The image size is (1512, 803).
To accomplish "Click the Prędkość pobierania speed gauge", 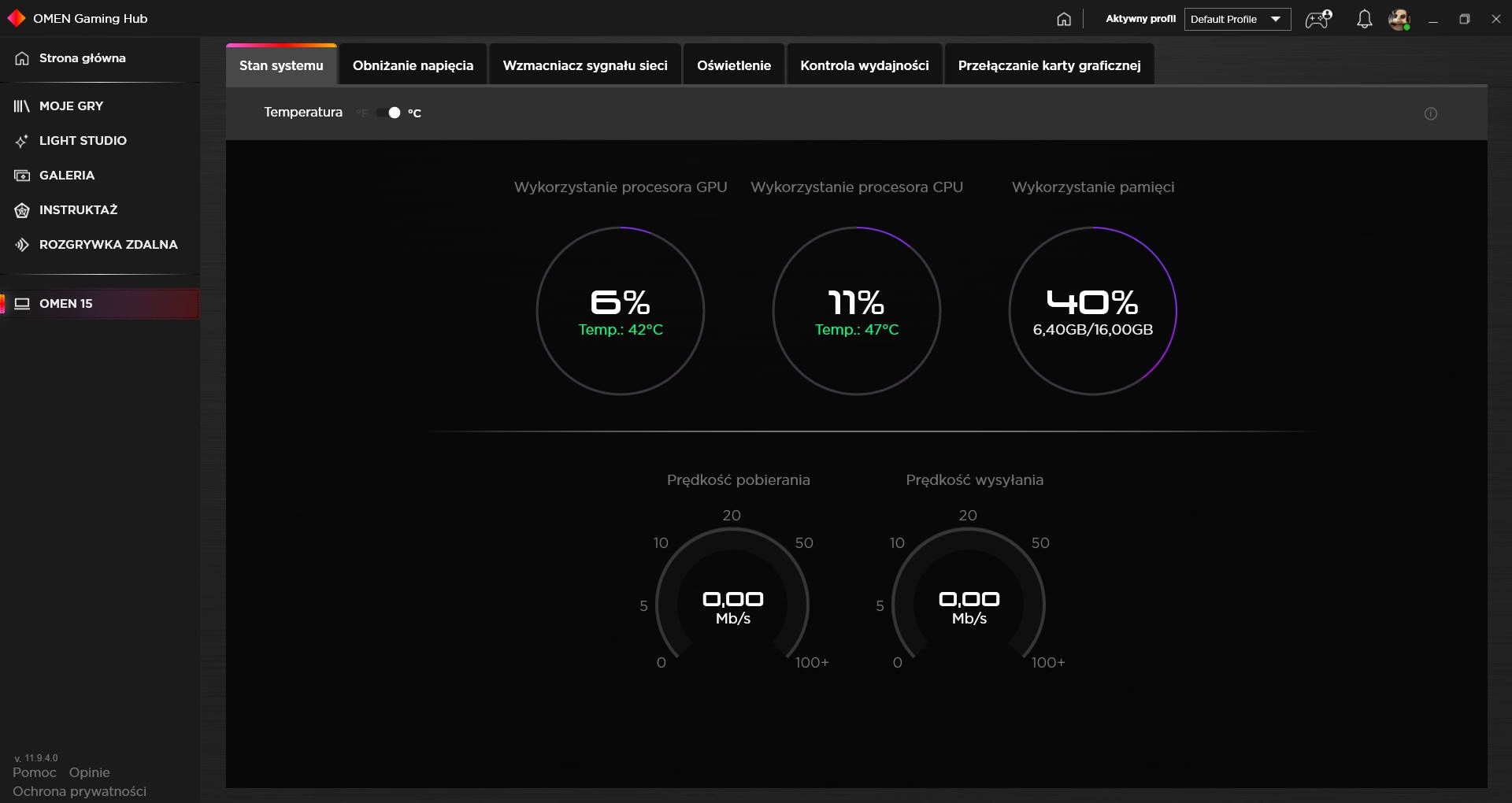I will pos(732,594).
